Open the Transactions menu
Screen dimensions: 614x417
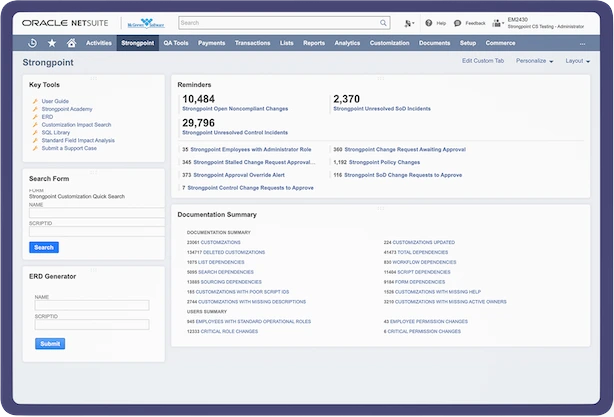pos(252,43)
